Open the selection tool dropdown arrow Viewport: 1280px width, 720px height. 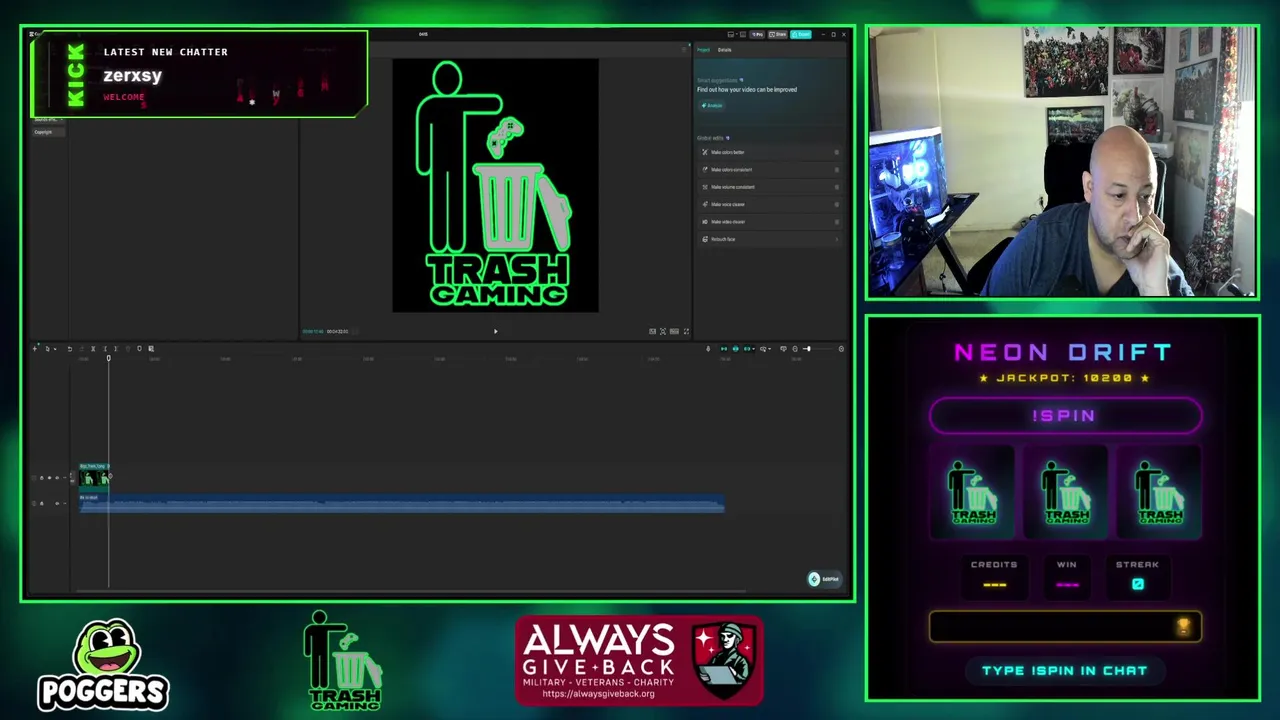(x=55, y=349)
